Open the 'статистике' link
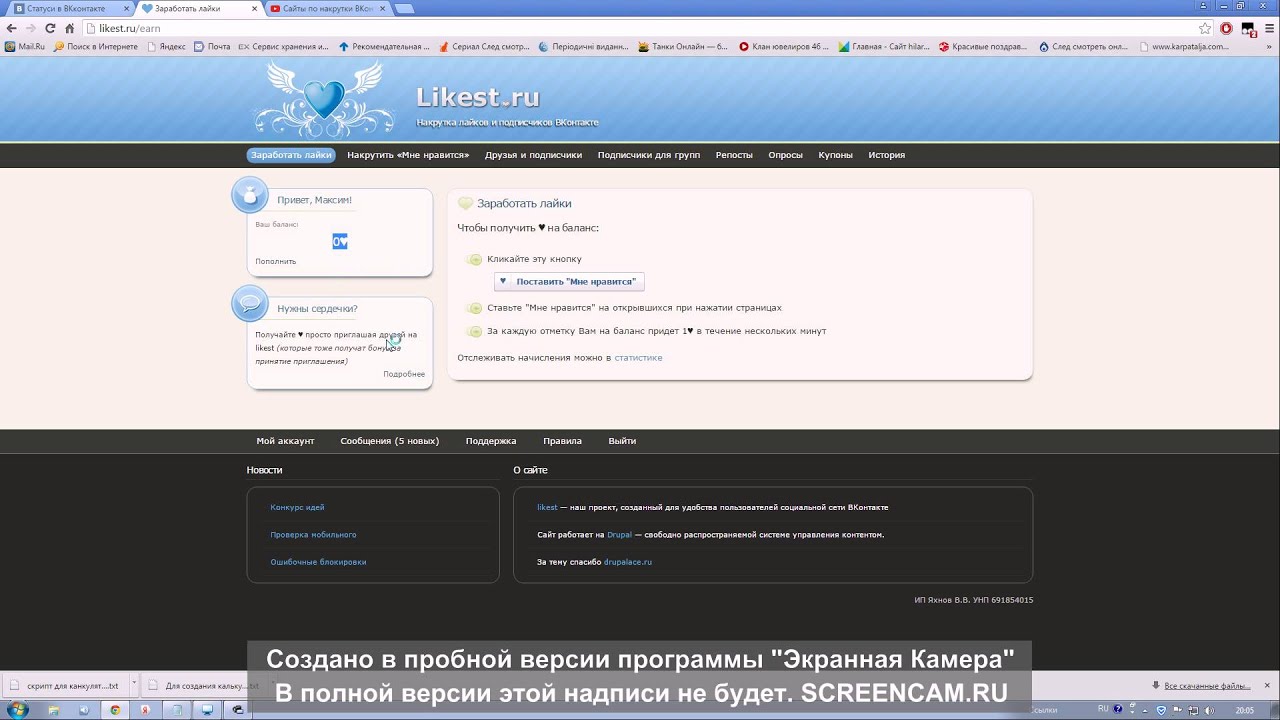Image resolution: width=1280 pixels, height=720 pixels. point(638,357)
